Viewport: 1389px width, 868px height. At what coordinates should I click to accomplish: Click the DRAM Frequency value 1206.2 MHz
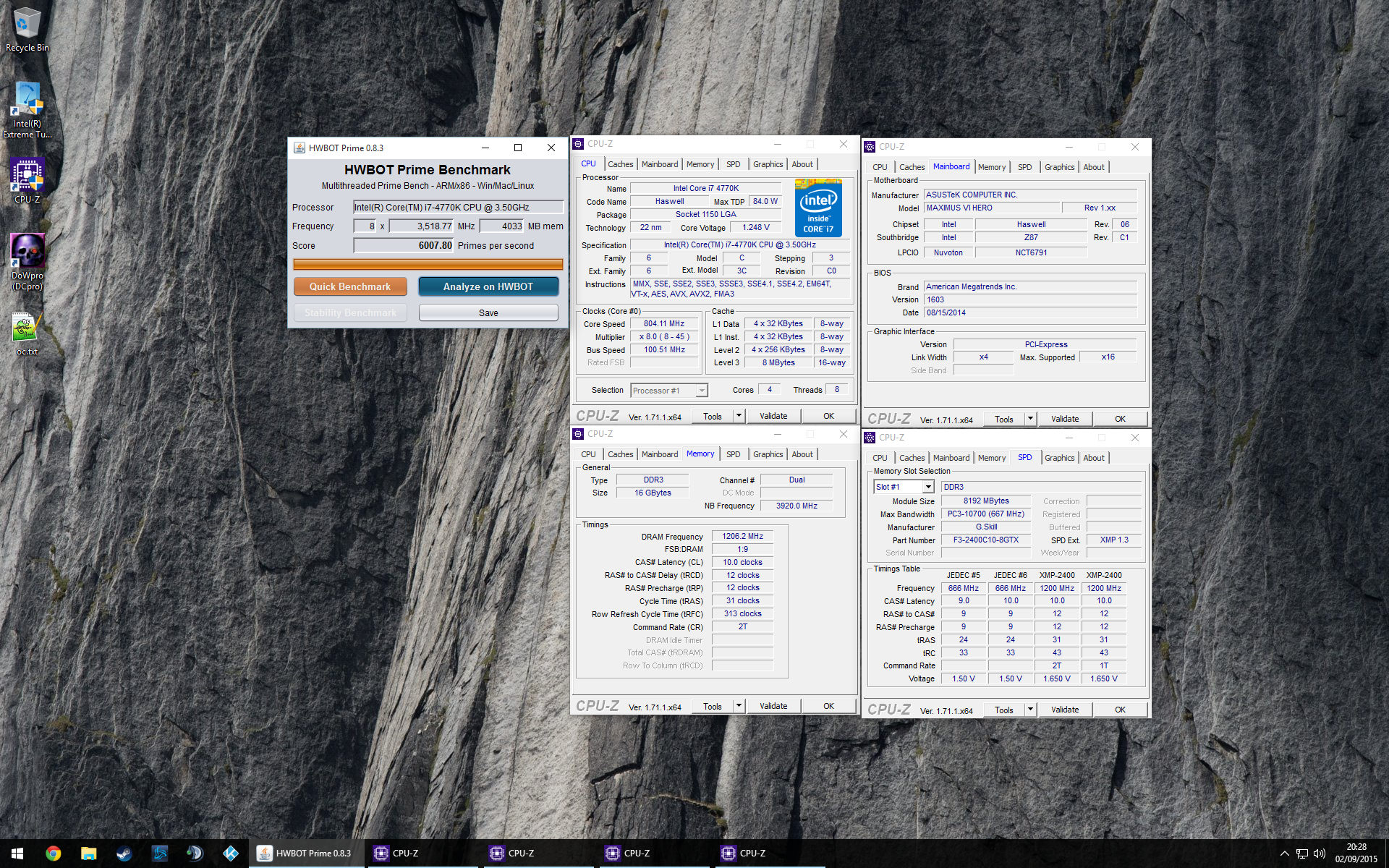pyautogui.click(x=742, y=536)
